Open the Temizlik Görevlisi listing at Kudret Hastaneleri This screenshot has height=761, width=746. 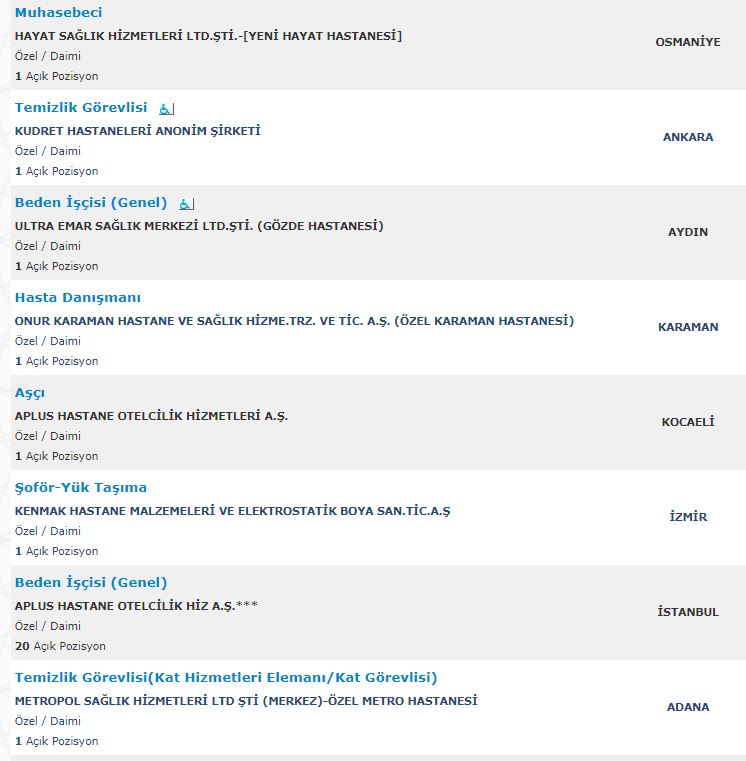coord(81,108)
